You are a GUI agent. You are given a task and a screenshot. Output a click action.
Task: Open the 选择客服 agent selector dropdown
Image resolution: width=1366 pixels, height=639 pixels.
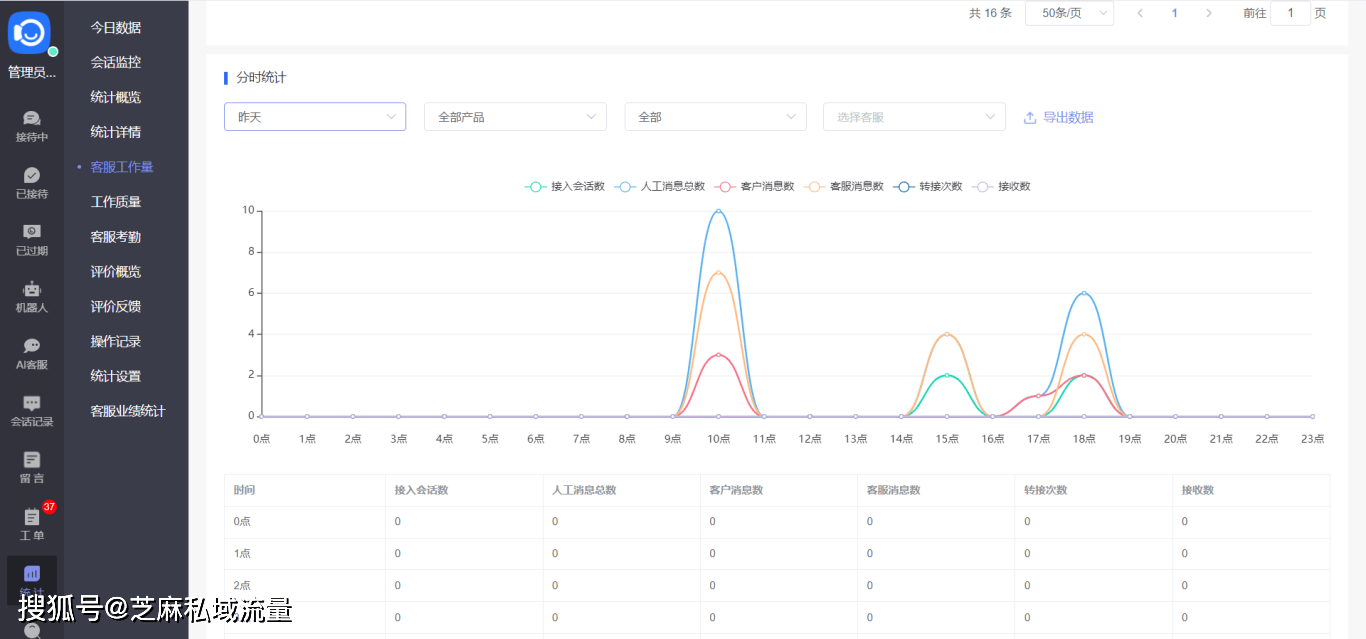(914, 117)
